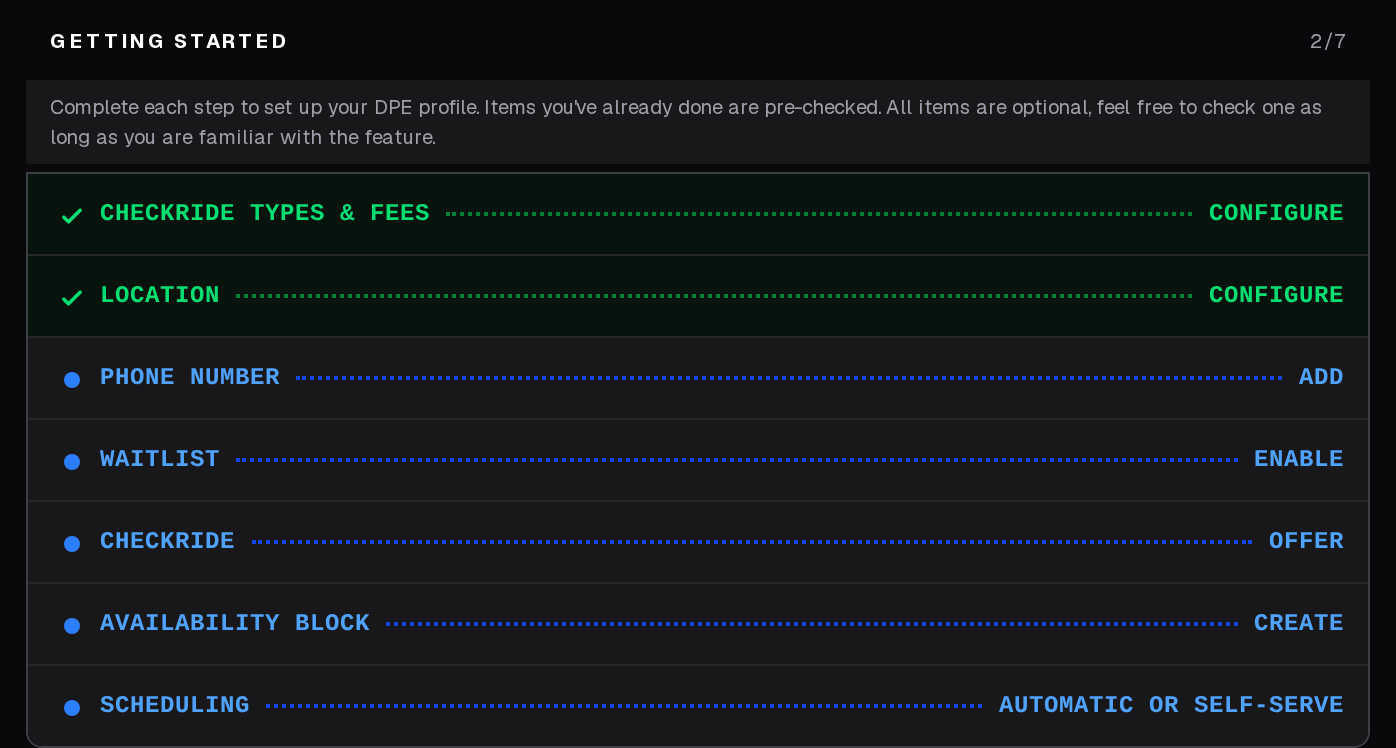Choose Automatic or Self-Serve scheduling

click(x=1171, y=705)
